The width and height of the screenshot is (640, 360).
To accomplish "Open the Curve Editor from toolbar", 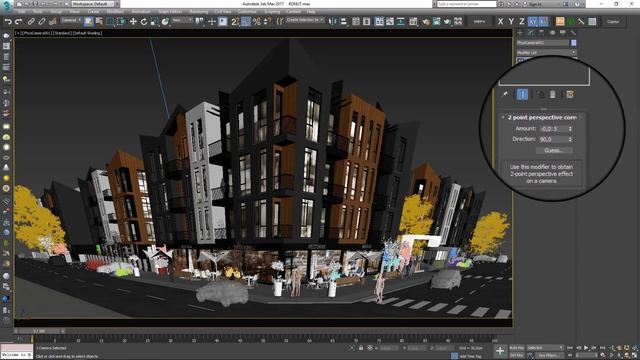I will pos(390,21).
